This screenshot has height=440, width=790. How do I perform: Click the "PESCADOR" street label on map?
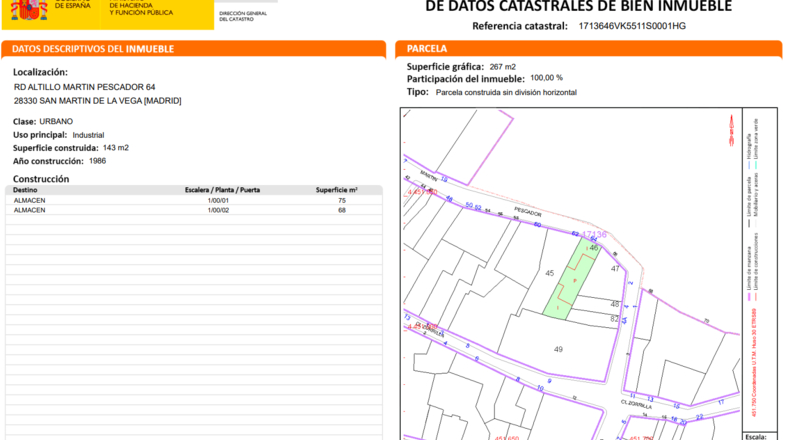click(528, 211)
